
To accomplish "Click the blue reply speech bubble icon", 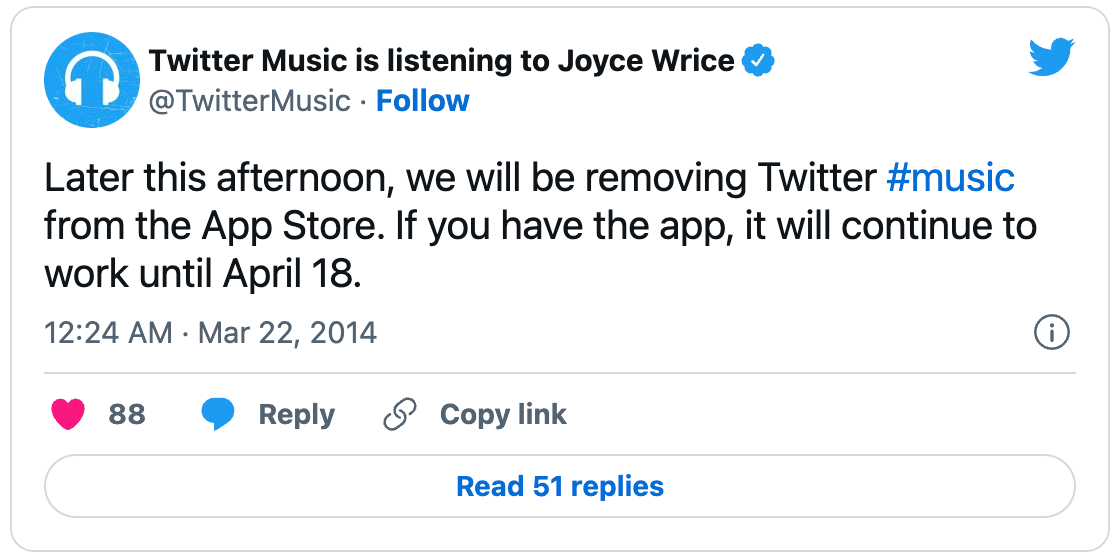I will pyautogui.click(x=218, y=414).
